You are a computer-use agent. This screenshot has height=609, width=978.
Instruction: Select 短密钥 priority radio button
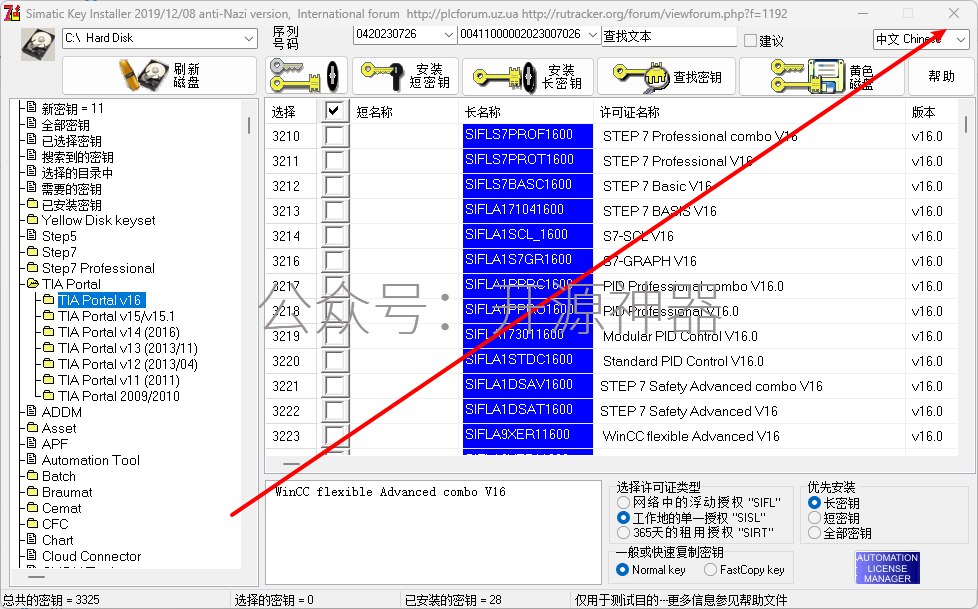pos(814,517)
